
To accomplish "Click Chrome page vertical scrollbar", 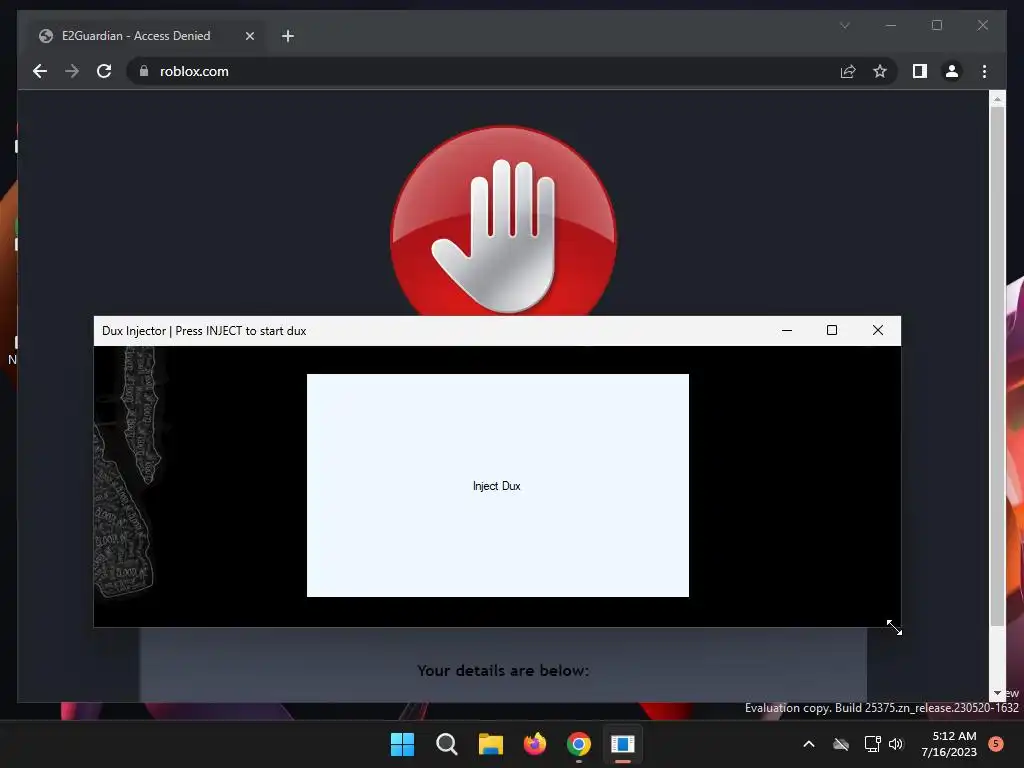I will pos(997,366).
